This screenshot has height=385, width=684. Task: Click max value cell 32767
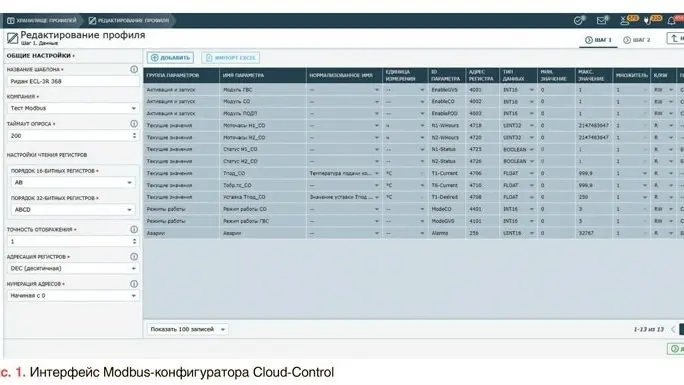(594, 233)
